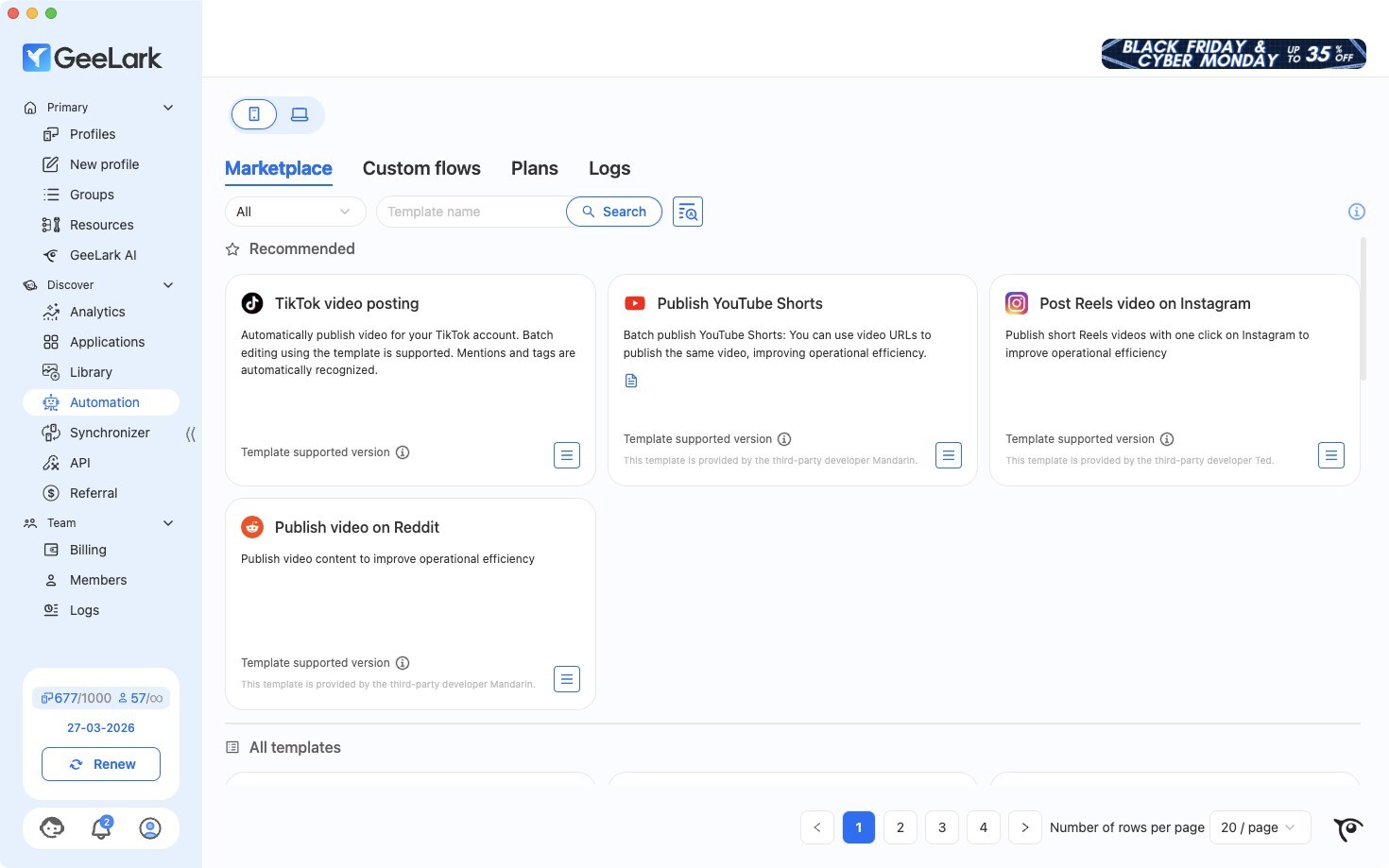1389x868 pixels.
Task: Open the Analytics section
Action: [x=96, y=312]
